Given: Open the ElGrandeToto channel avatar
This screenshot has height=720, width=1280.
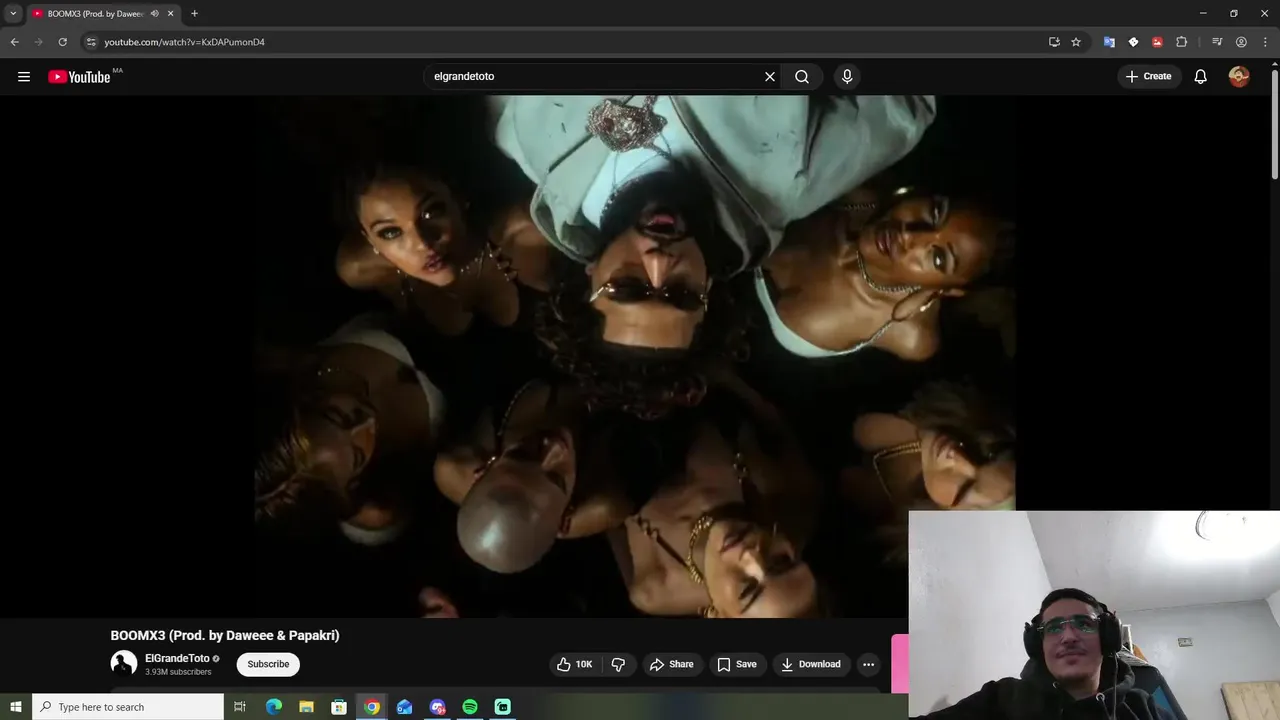Looking at the screenshot, I should 124,664.
